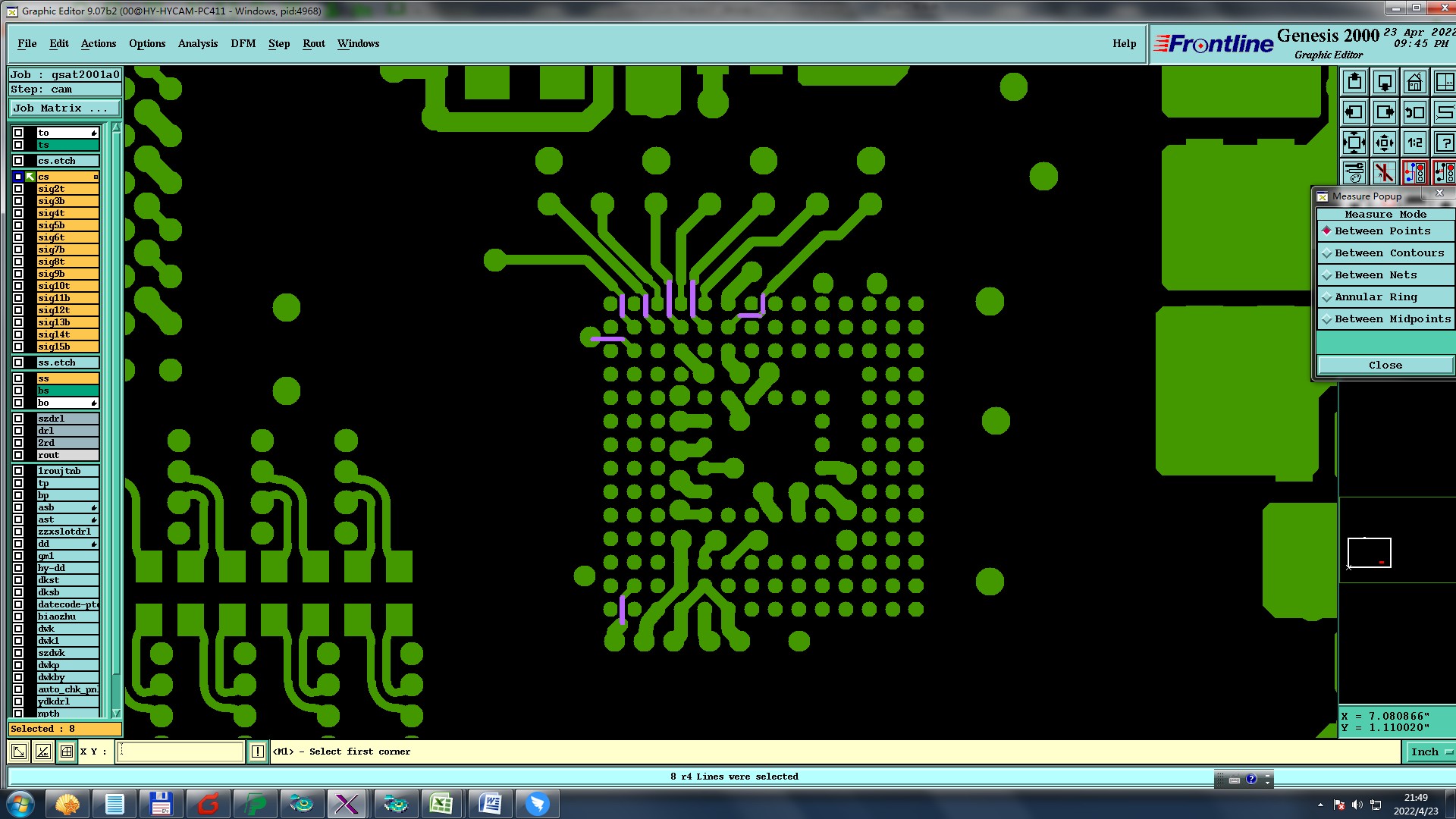This screenshot has width=1456, height=819.
Task: Click the wrench and palette settings icon
Action: pos(1354,173)
